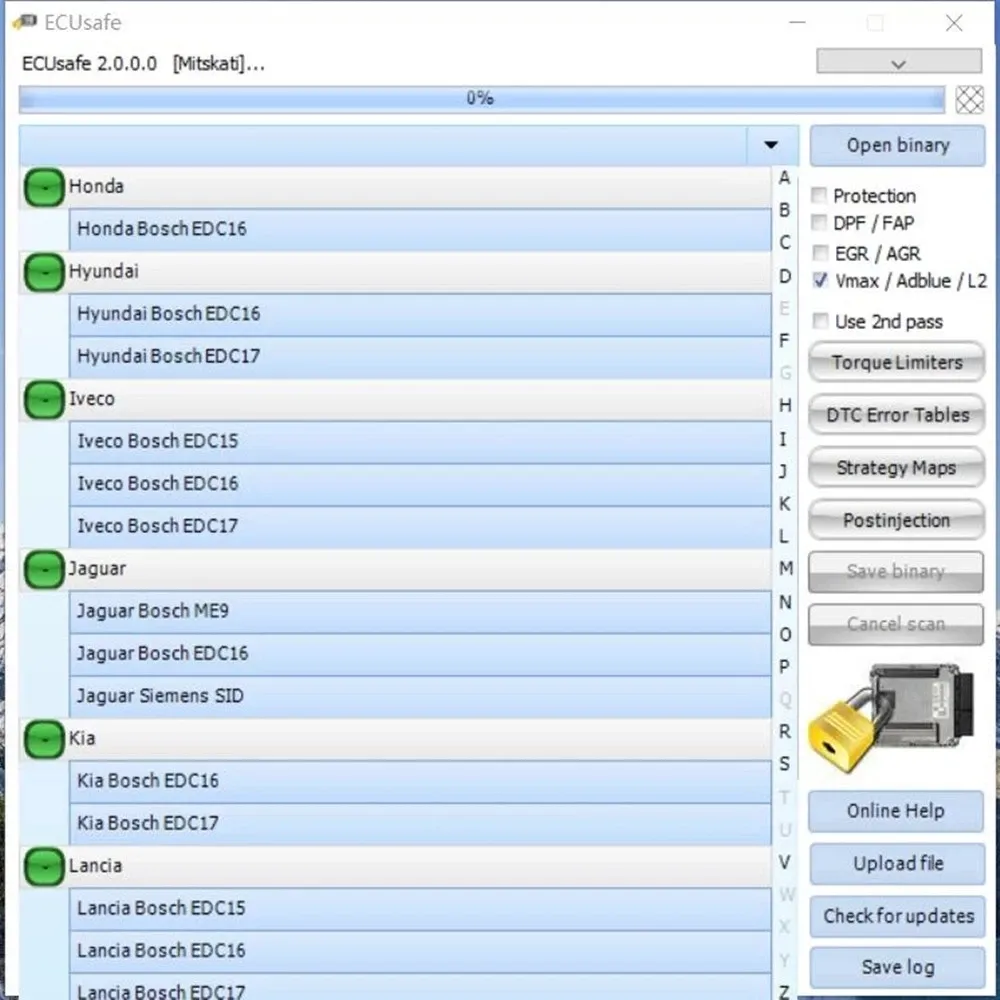1000x1000 pixels.
Task: Open the top-right language dropdown
Action: tap(898, 62)
